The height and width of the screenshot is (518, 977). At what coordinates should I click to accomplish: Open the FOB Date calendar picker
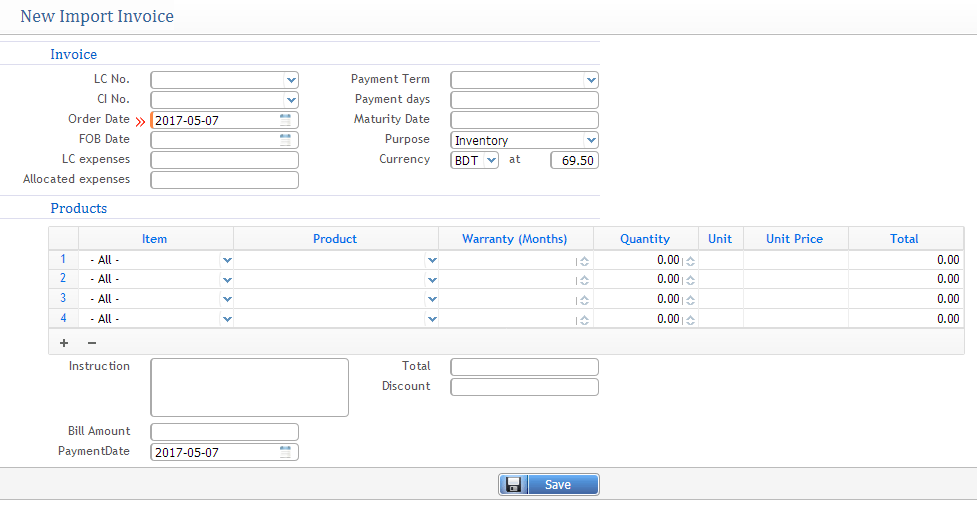pos(285,140)
